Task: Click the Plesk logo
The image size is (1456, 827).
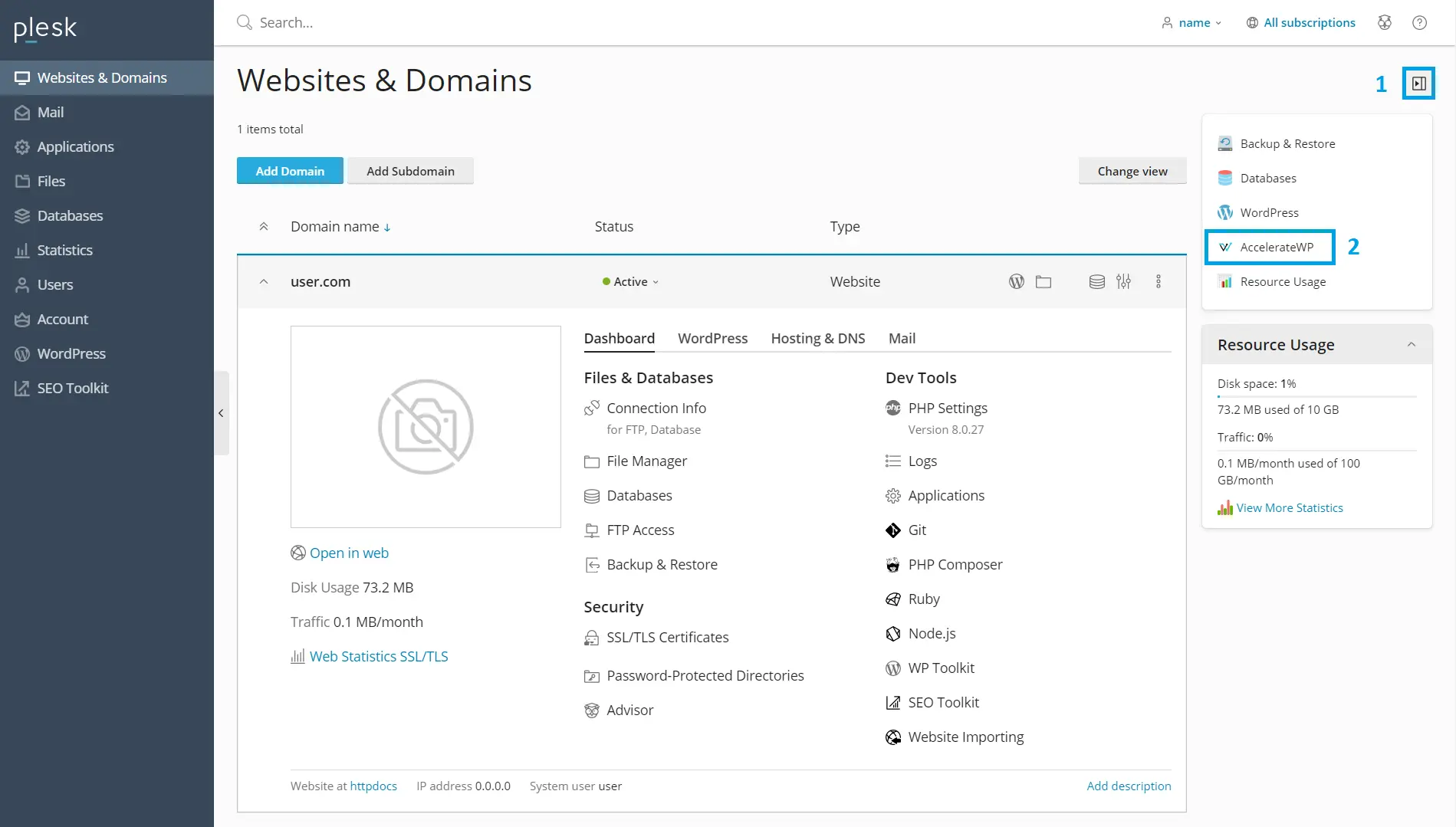Action: 45,28
